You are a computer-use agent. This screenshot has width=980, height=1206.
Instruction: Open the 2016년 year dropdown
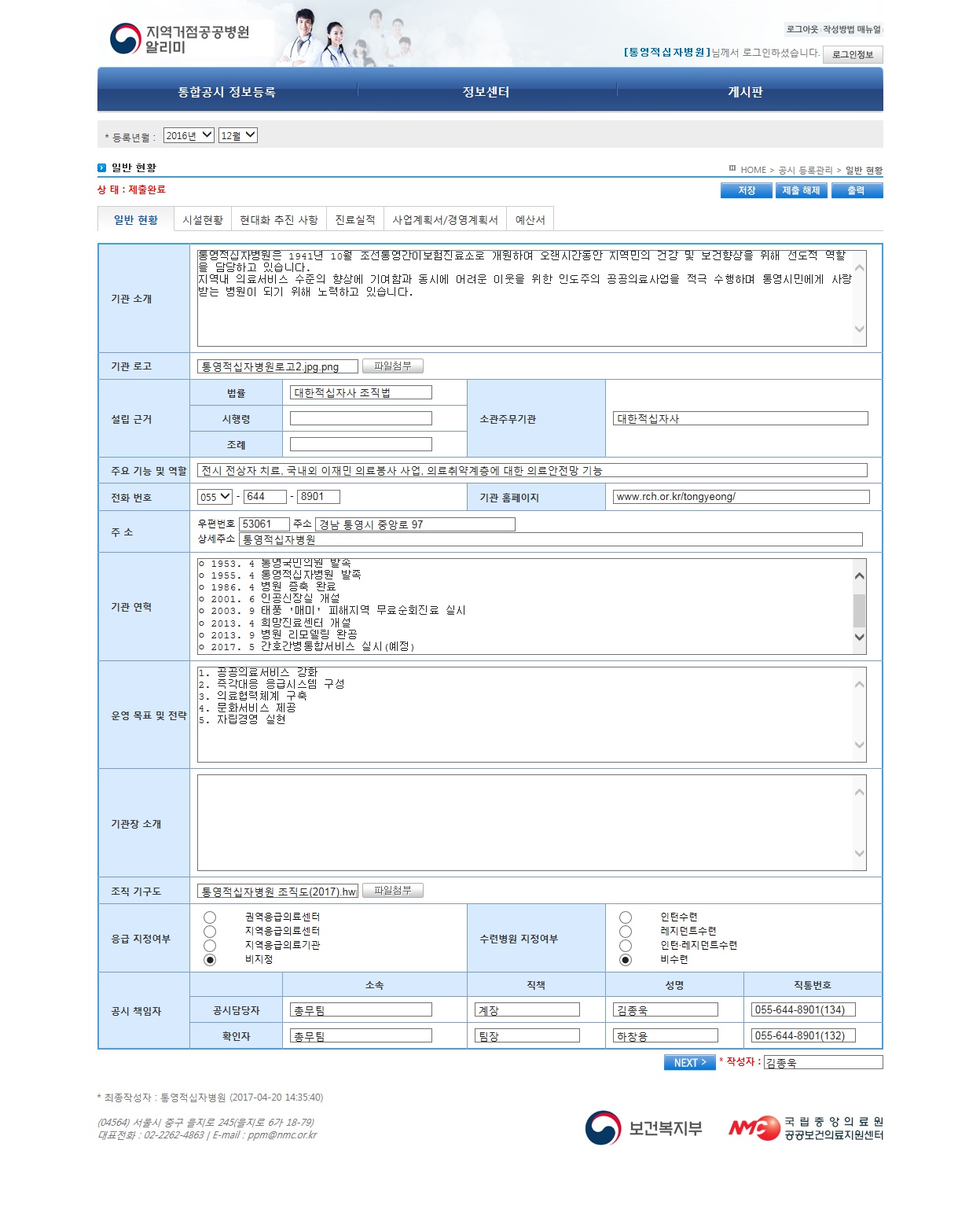189,135
